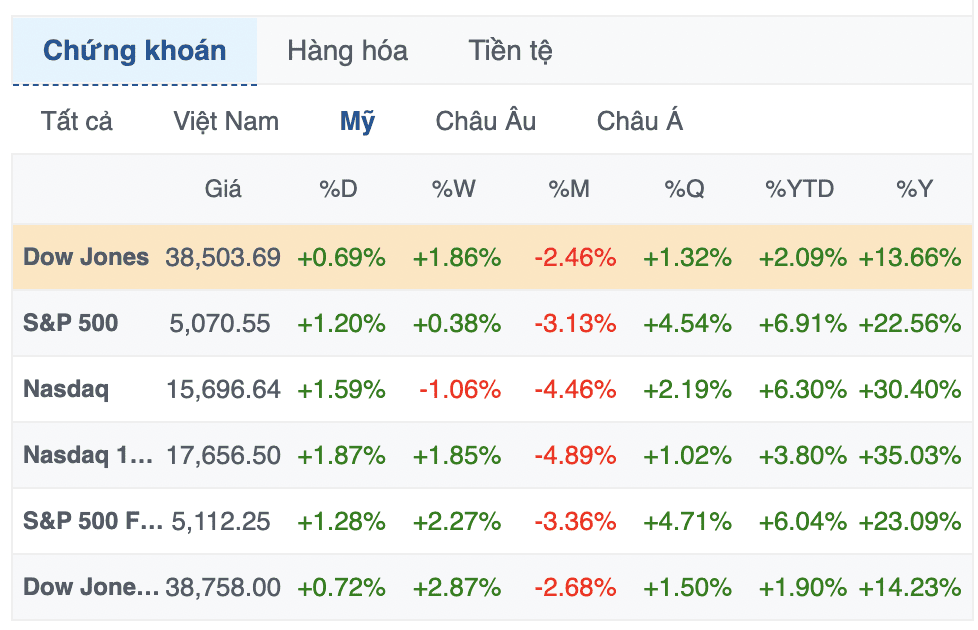The image size is (978, 630).
Task: Click the %W column header
Action: click(x=453, y=189)
